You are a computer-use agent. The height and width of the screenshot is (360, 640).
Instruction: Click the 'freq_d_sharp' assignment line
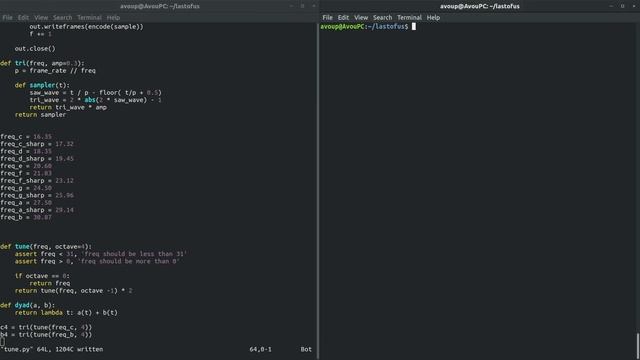[x=37, y=159]
